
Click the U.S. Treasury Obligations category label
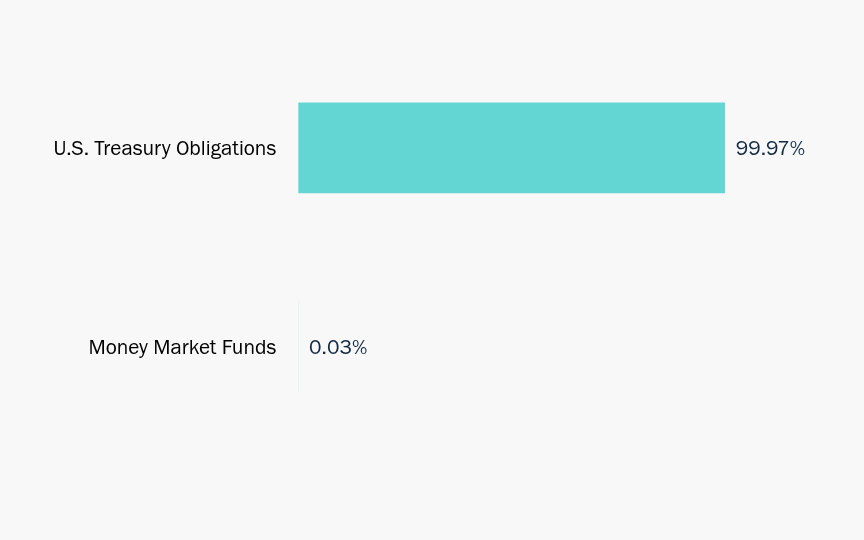pyautogui.click(x=165, y=149)
